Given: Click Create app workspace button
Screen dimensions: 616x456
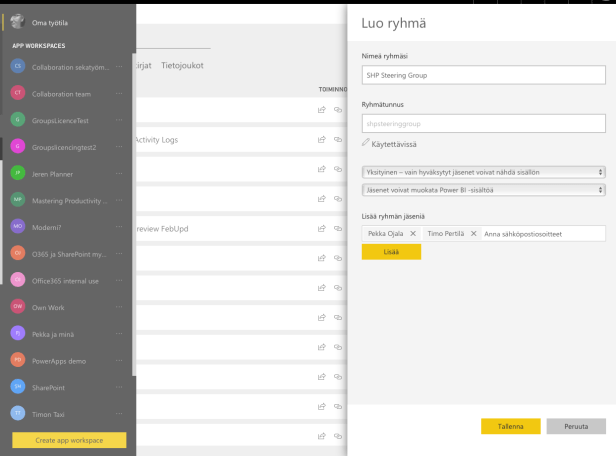Looking at the screenshot, I should coord(69,440).
